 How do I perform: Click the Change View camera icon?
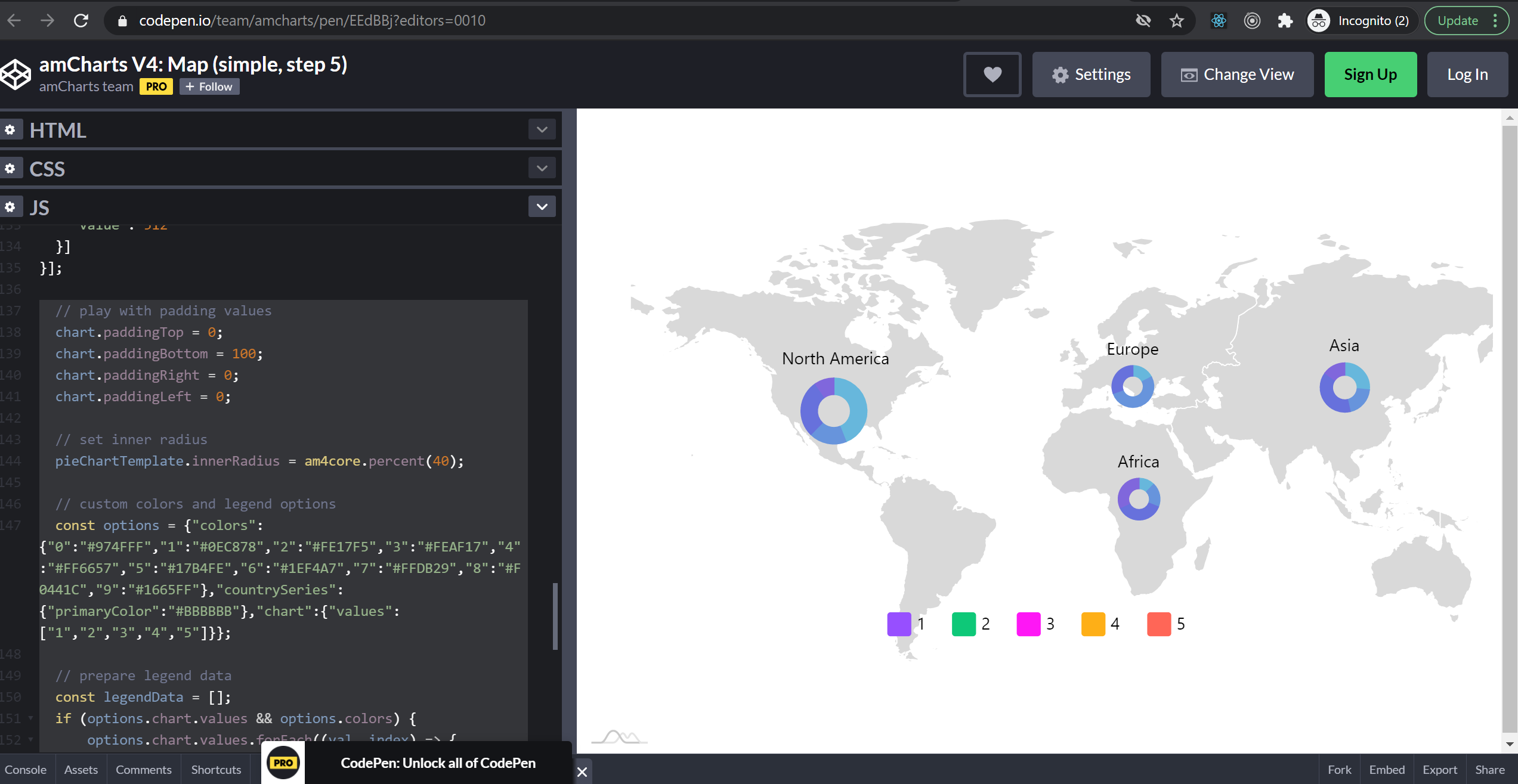point(1188,74)
